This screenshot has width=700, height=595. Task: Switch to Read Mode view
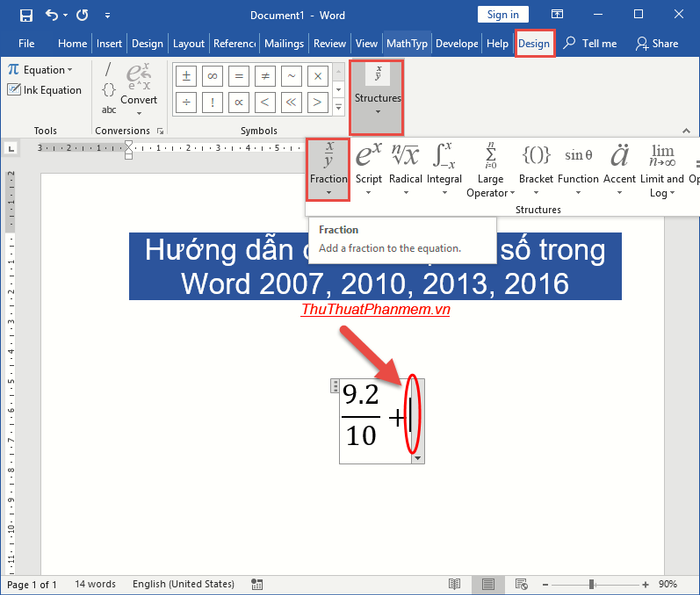click(x=455, y=584)
